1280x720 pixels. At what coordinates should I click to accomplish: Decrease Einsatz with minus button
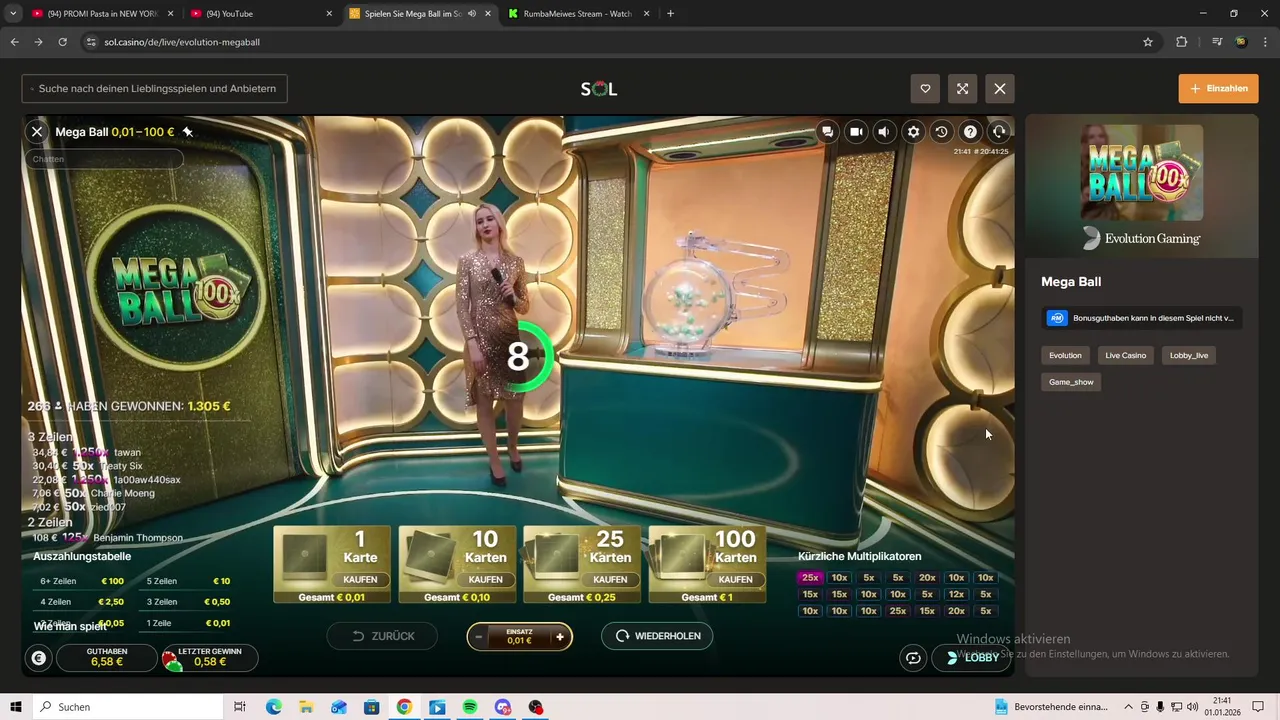point(479,637)
